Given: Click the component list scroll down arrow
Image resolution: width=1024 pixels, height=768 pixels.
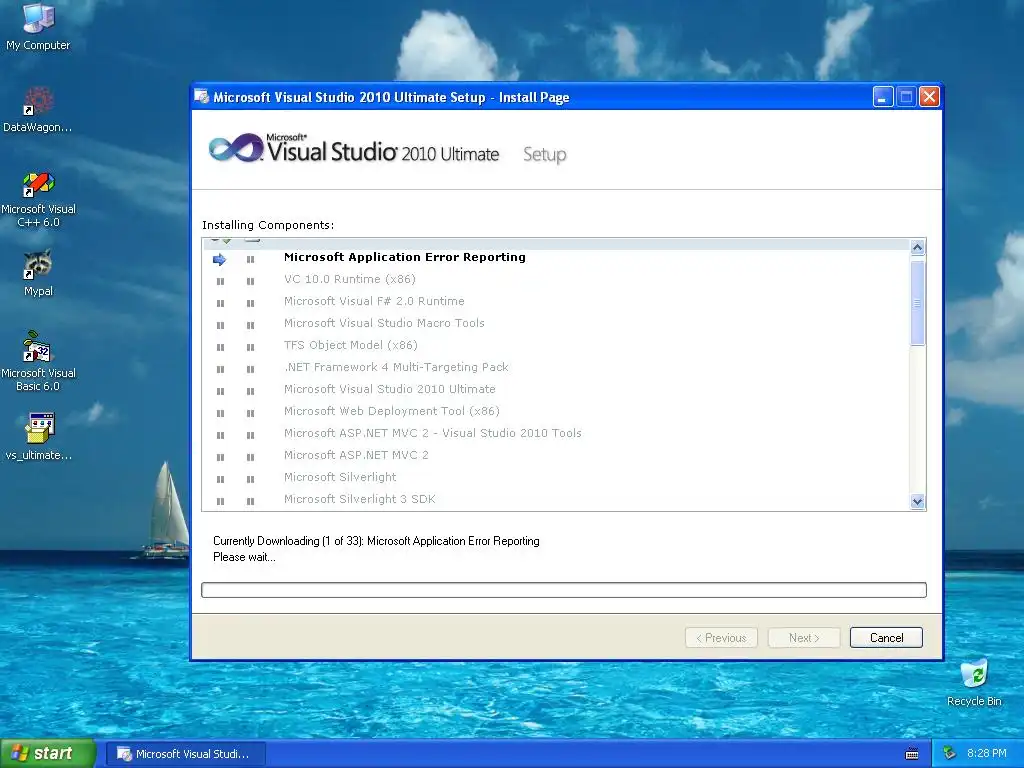Looking at the screenshot, I should click(917, 502).
